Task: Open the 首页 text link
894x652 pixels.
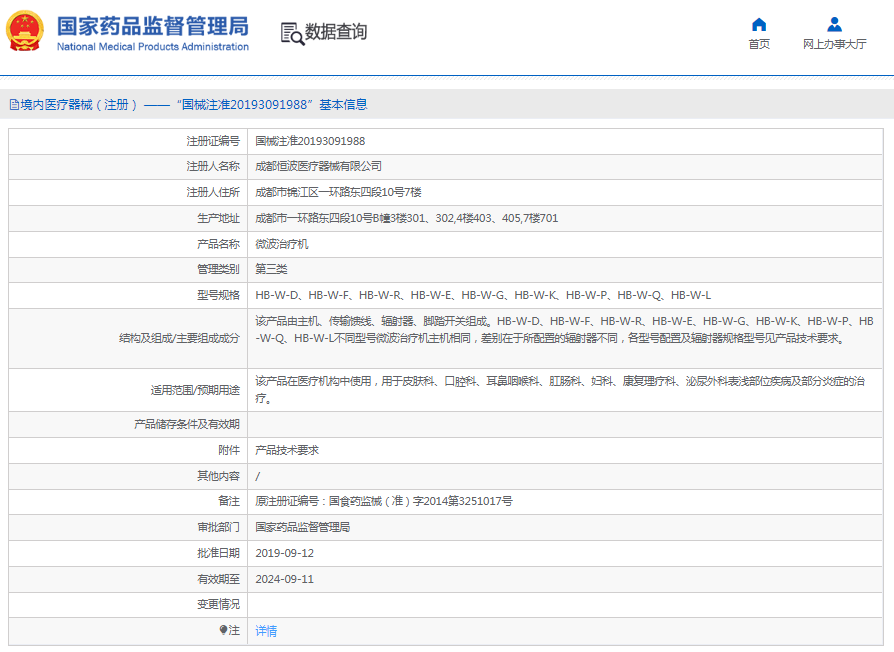Action: 759,44
